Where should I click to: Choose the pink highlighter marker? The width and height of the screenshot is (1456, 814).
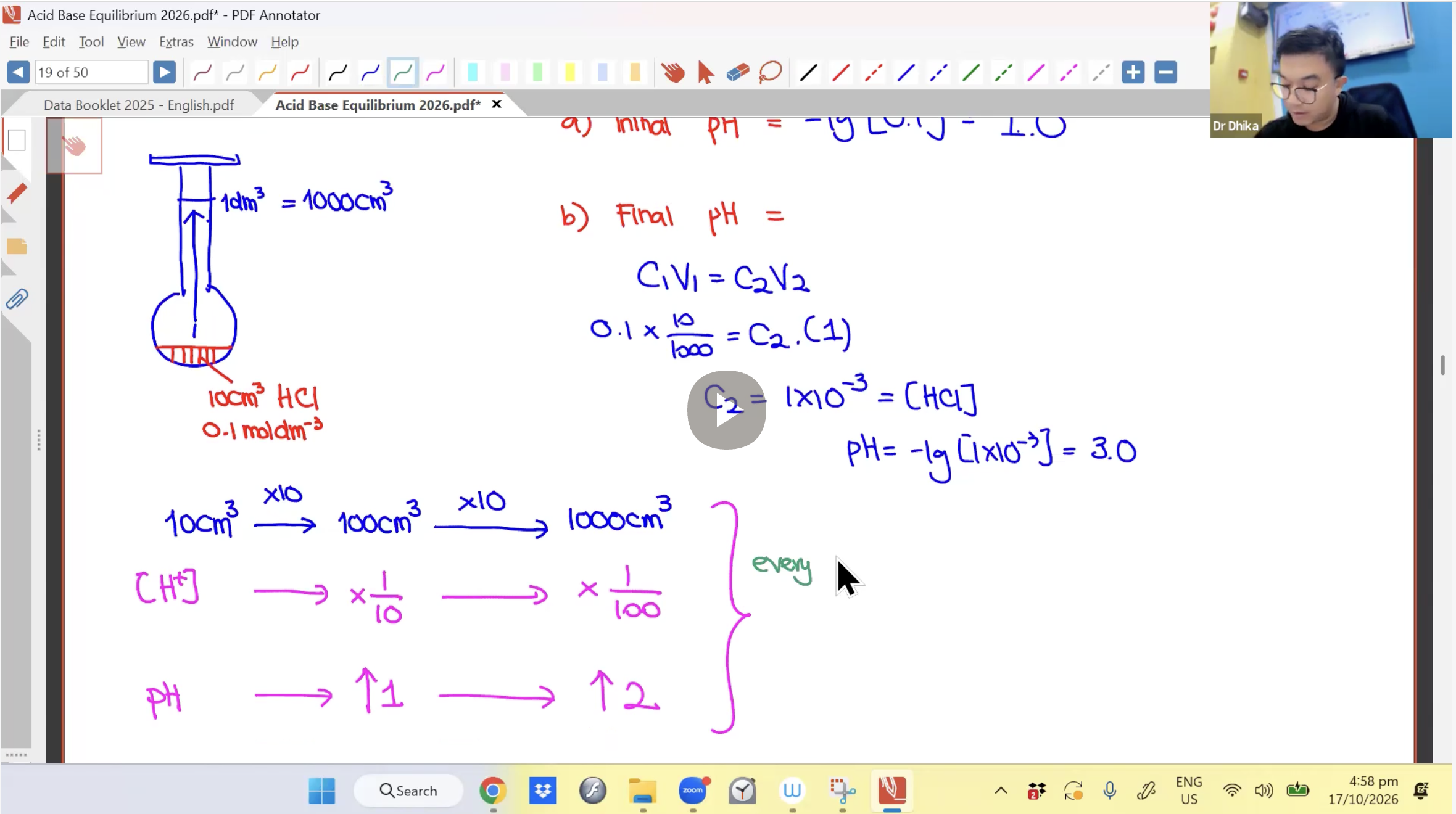point(505,73)
